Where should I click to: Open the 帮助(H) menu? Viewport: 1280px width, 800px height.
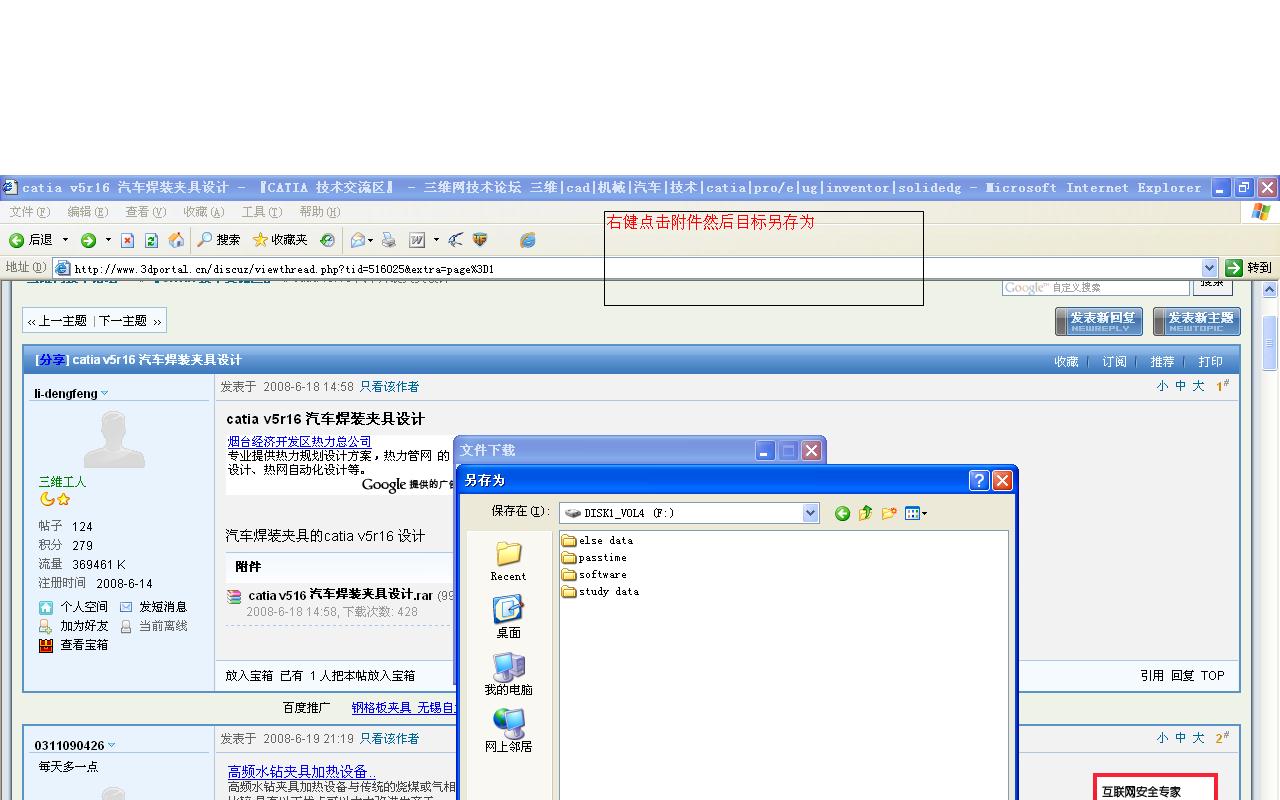click(x=319, y=212)
